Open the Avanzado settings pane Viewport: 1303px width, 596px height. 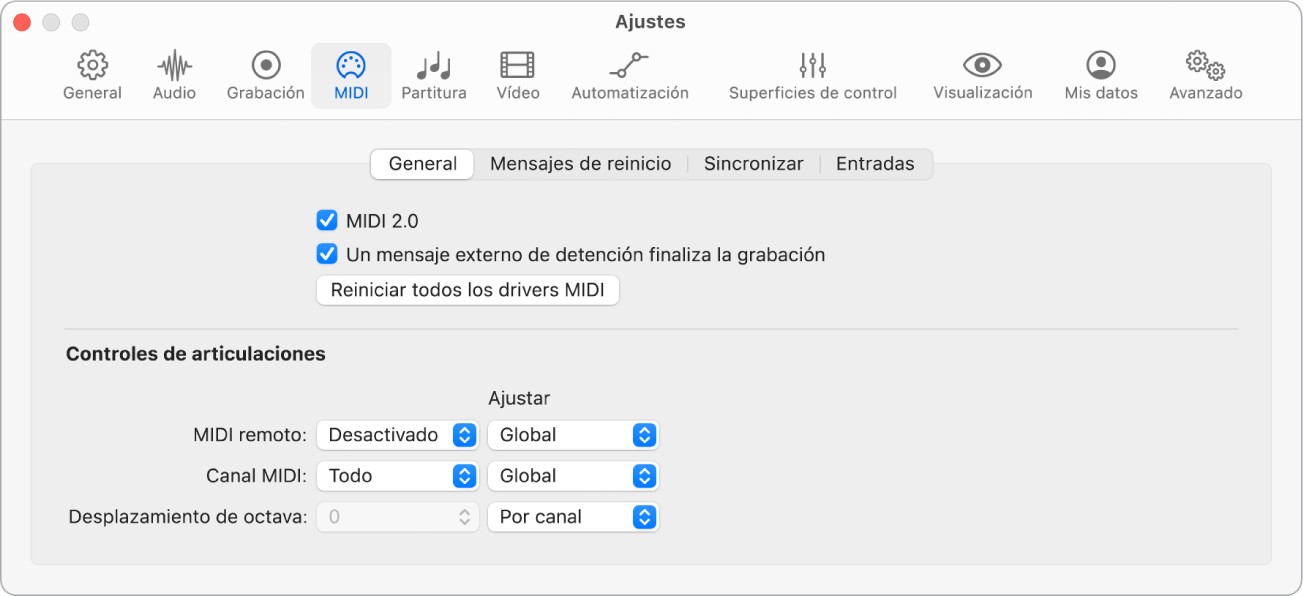coord(1205,75)
